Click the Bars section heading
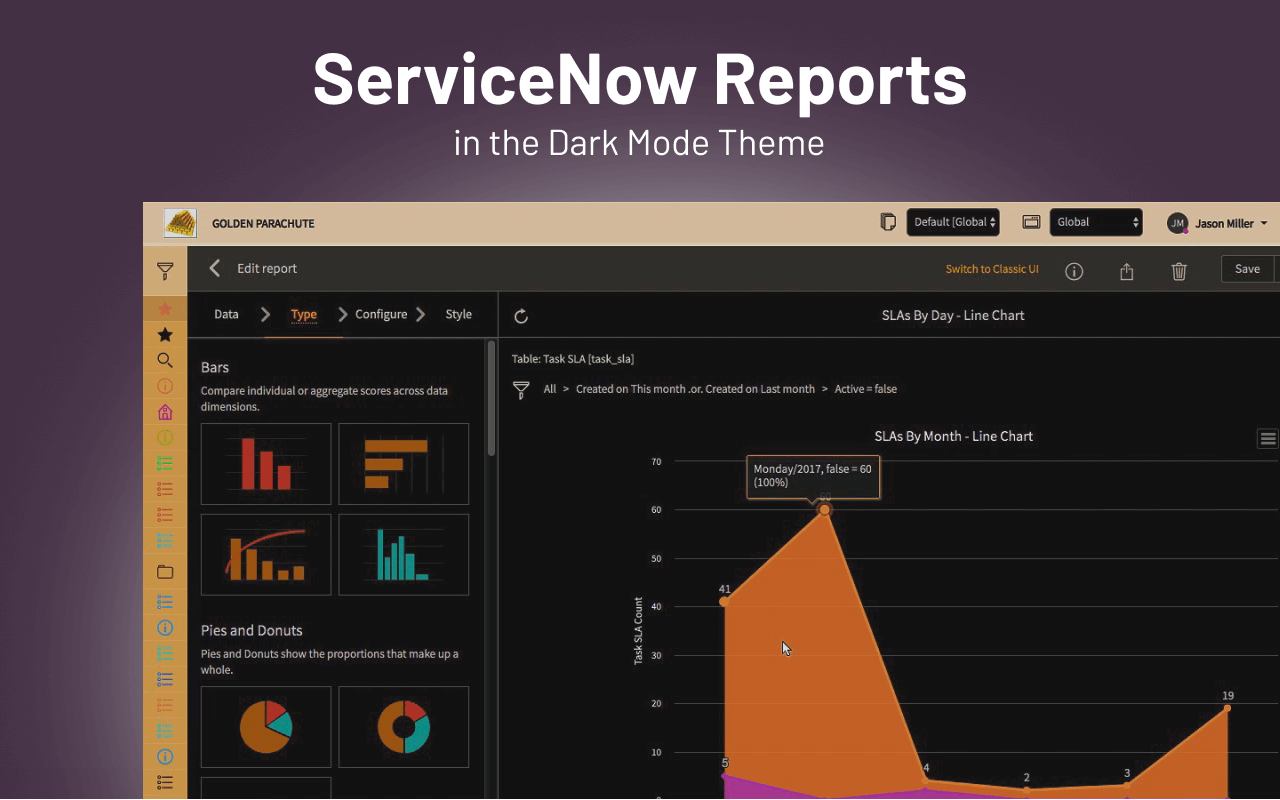This screenshot has height=800, width=1280. click(215, 367)
